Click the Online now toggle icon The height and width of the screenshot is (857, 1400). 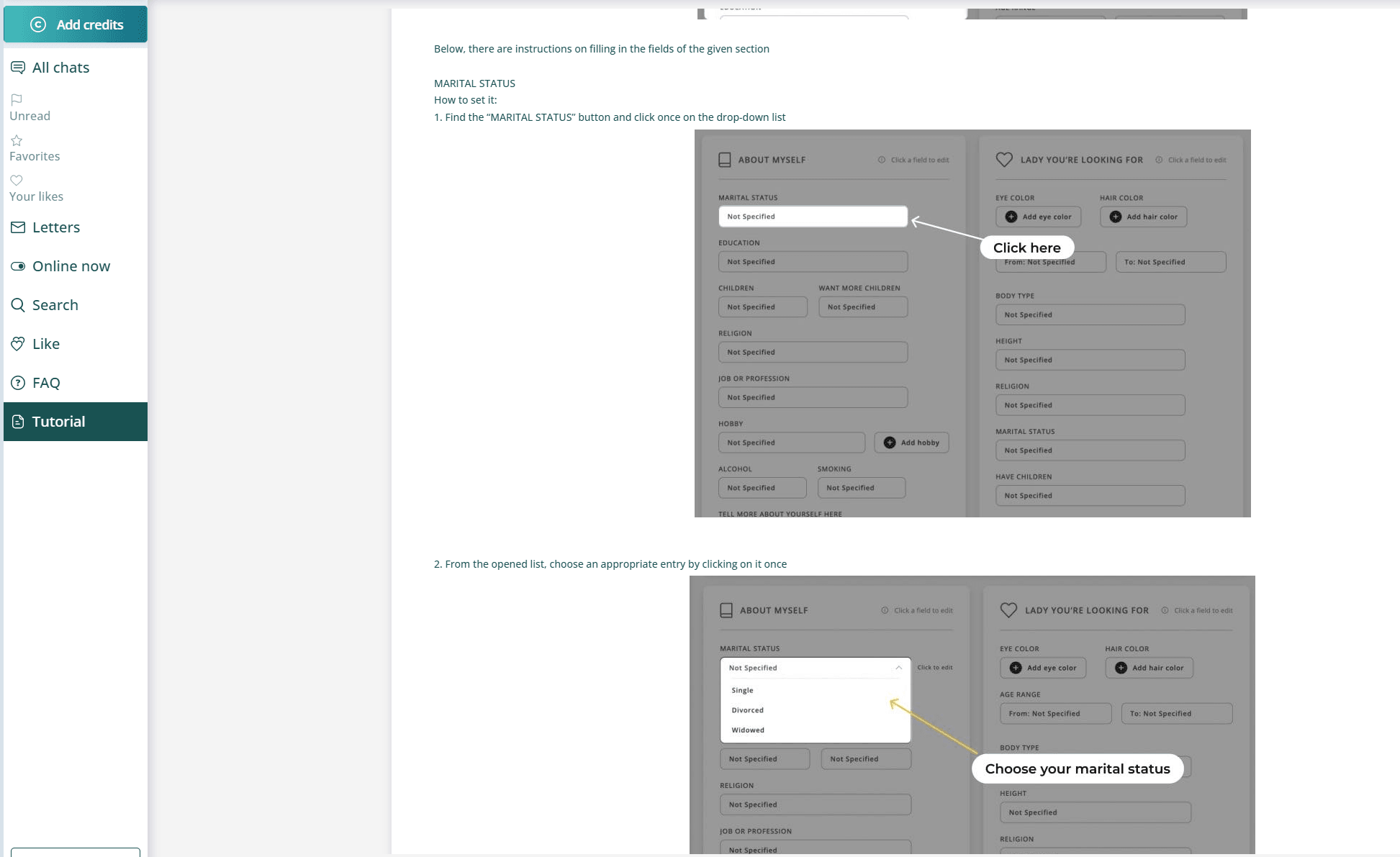tap(18, 266)
